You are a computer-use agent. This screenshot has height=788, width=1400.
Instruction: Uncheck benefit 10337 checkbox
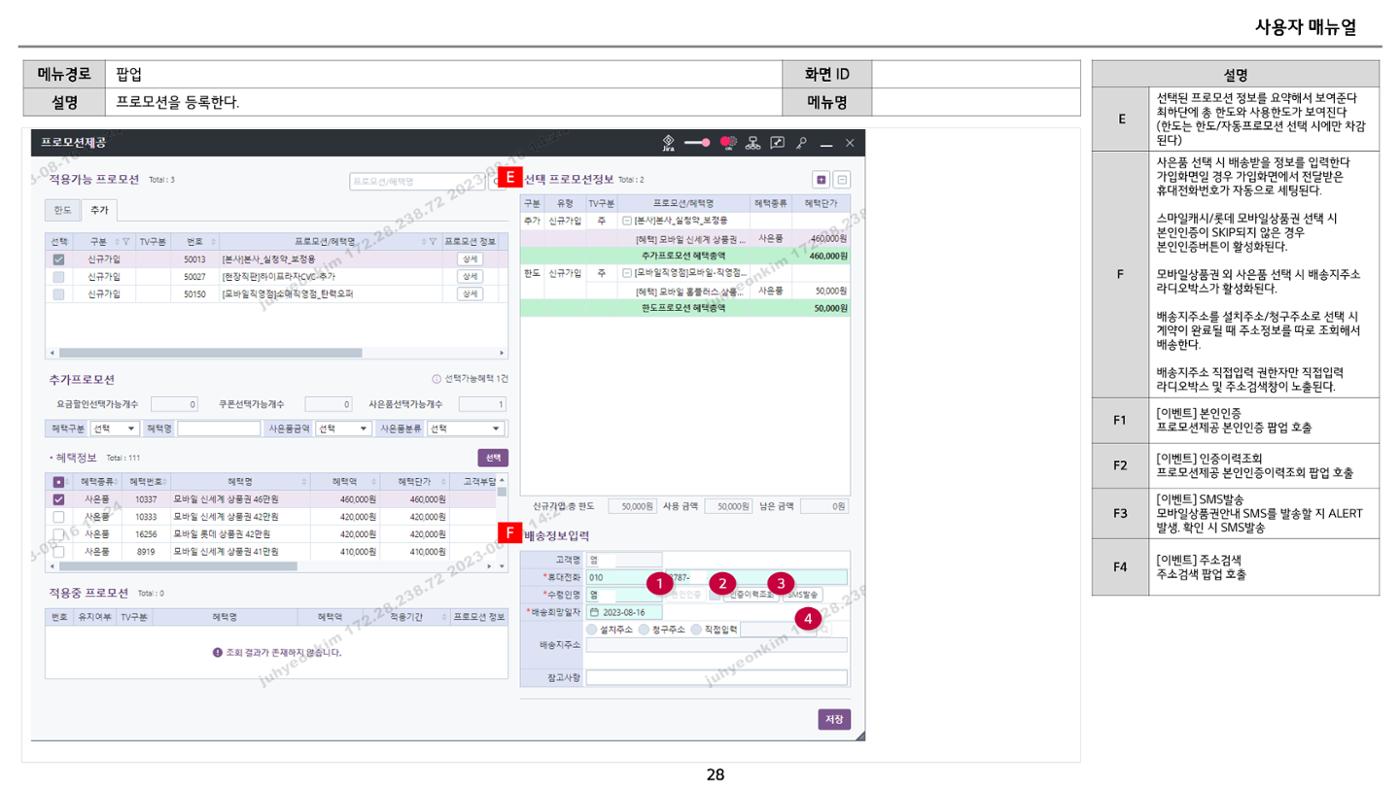pyautogui.click(x=58, y=499)
